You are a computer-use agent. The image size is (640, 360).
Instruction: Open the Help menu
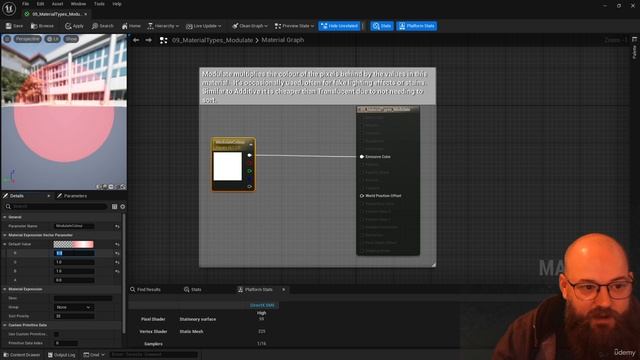coord(117,4)
